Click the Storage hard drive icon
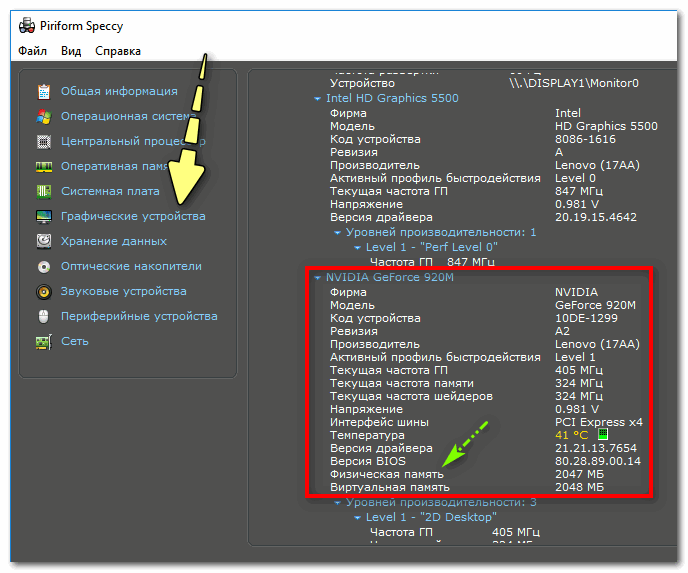 click(x=44, y=241)
